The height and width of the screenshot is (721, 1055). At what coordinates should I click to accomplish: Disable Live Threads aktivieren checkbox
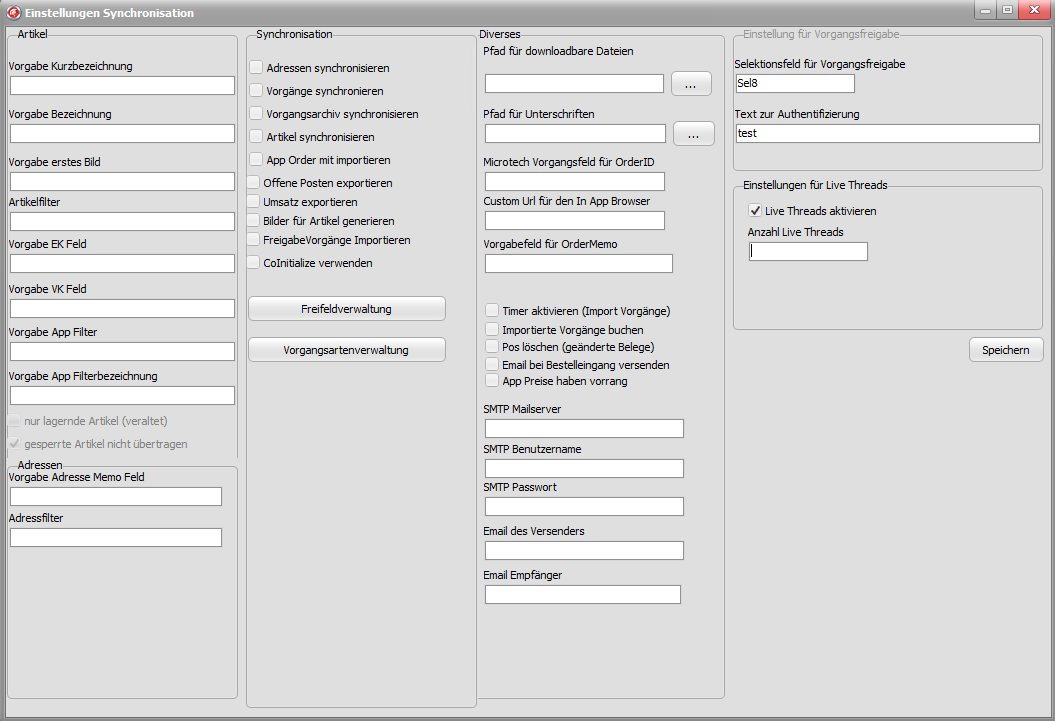tap(755, 211)
